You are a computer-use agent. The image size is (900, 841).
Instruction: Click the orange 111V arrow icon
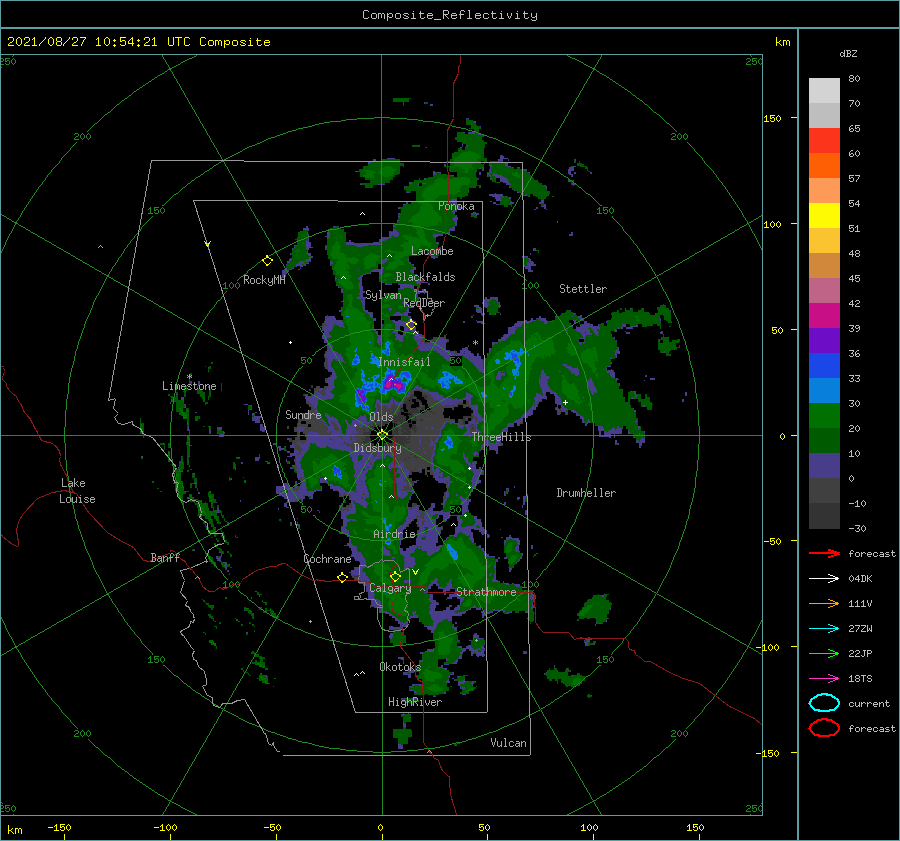824,603
